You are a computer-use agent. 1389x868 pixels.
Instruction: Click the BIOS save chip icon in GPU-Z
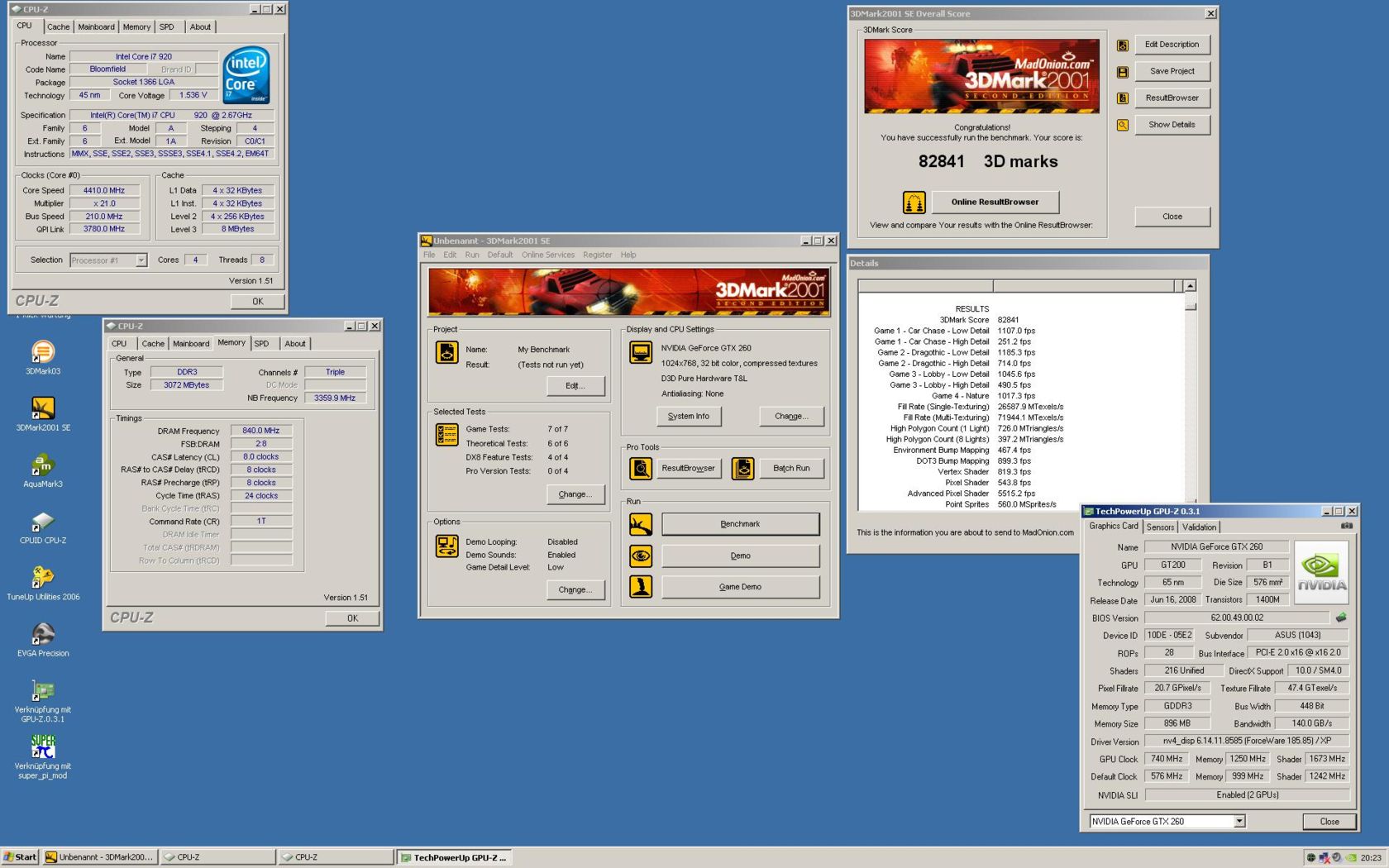(1341, 618)
